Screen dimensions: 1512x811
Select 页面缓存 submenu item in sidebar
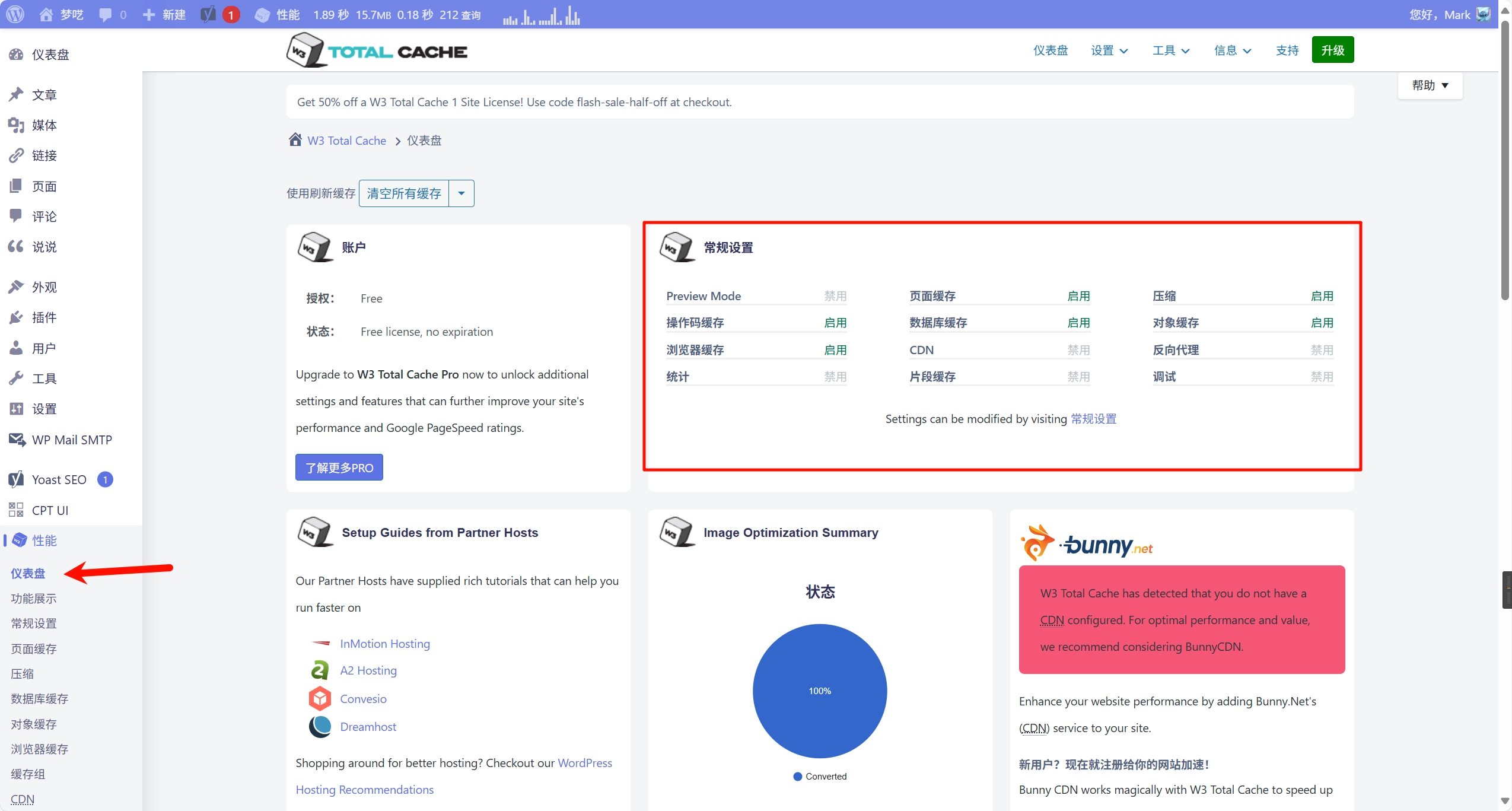(34, 649)
